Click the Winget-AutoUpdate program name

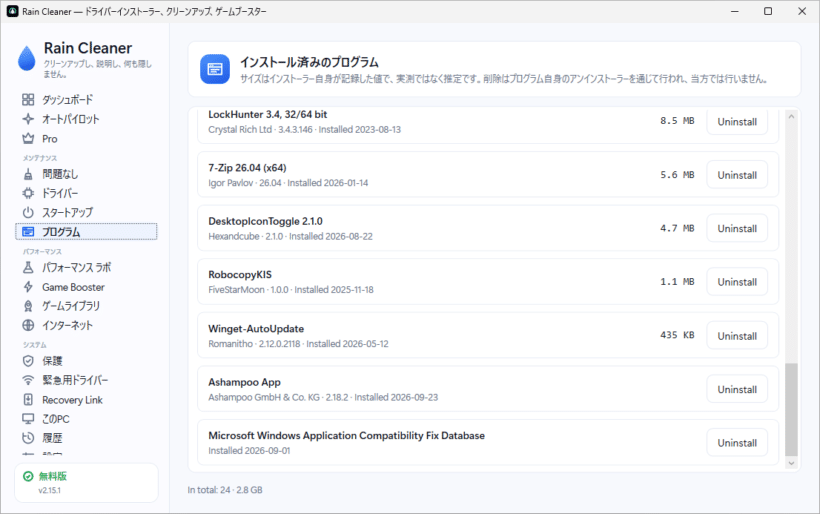(x=256, y=329)
